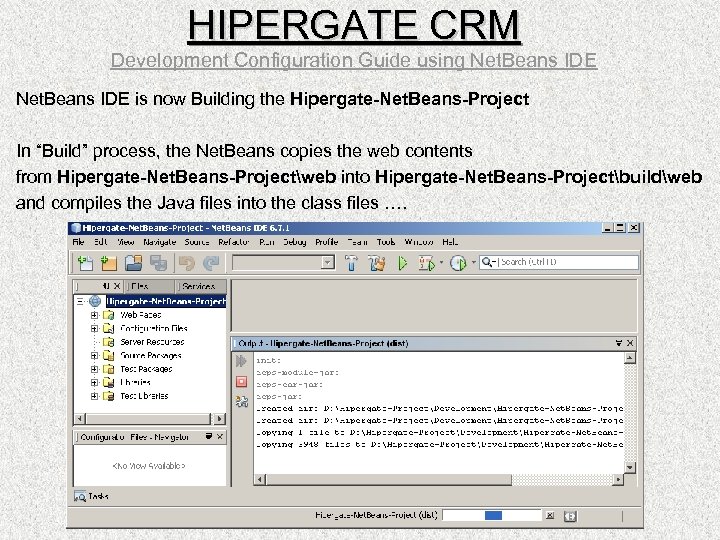Click the Profile Main Project icon
Viewport: 720px width, 540px height.
458,263
